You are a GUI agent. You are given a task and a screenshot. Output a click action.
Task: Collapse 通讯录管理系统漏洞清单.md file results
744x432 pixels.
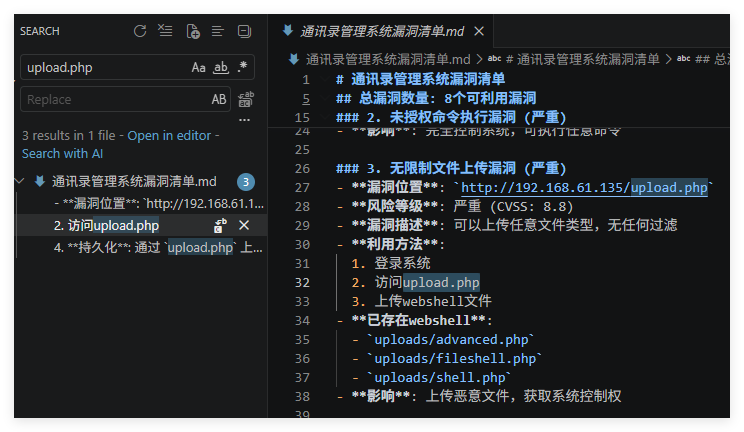[19, 181]
